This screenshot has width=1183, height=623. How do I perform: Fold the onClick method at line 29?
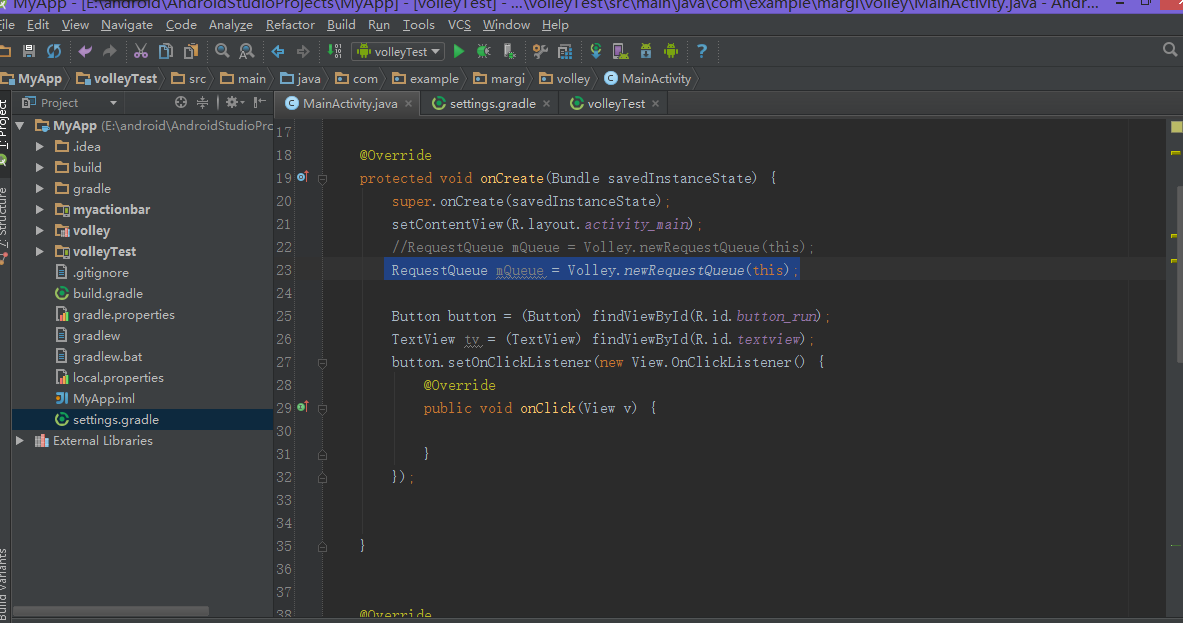point(322,410)
